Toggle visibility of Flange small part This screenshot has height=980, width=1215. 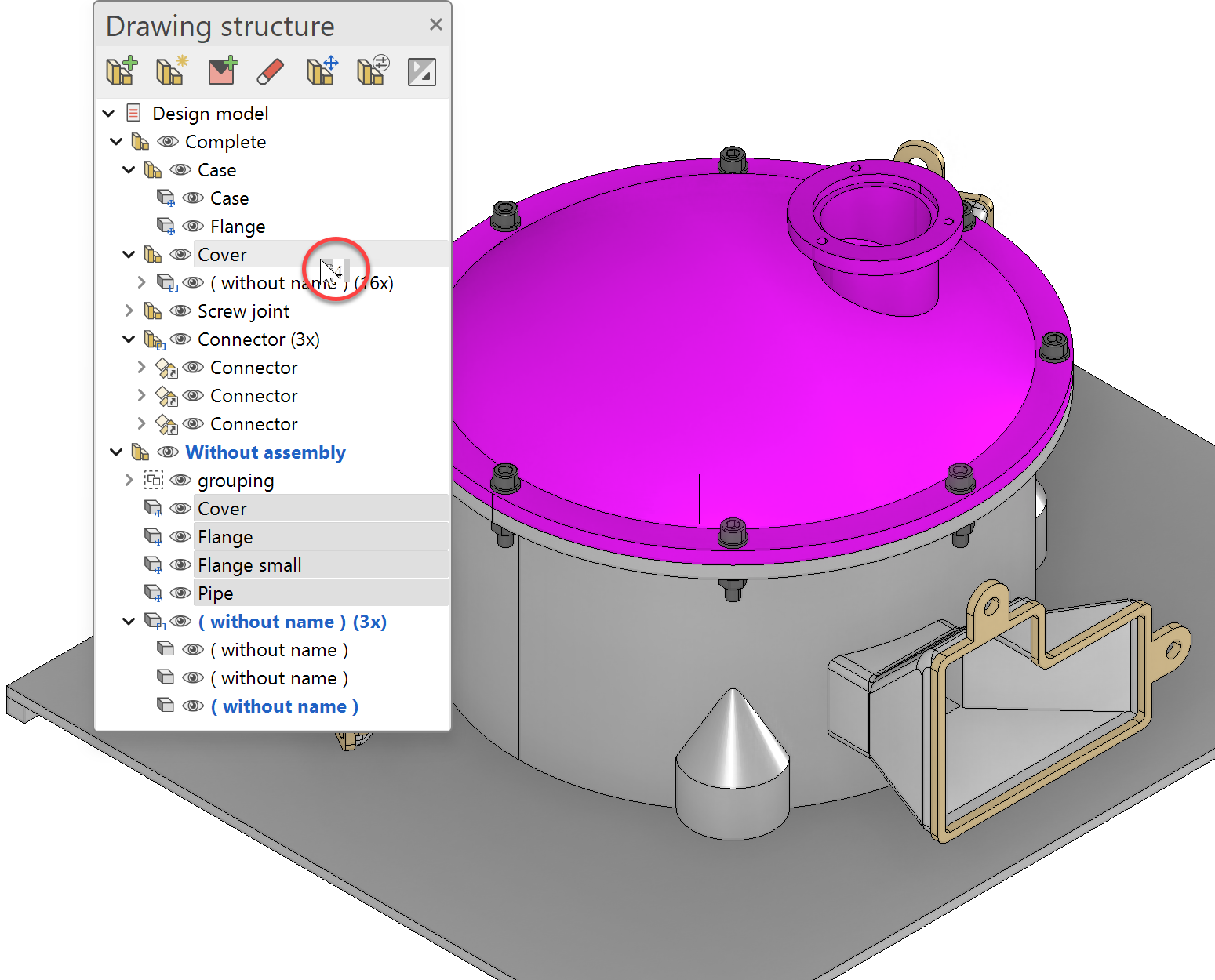(180, 565)
